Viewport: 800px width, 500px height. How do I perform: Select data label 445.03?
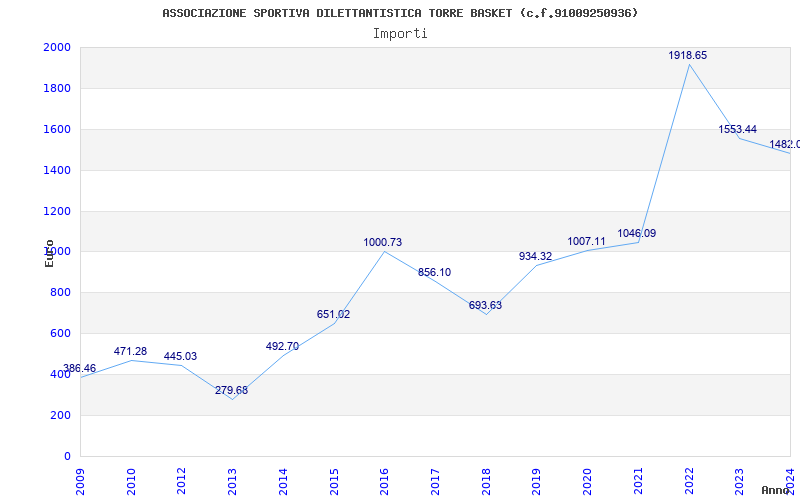[180, 356]
